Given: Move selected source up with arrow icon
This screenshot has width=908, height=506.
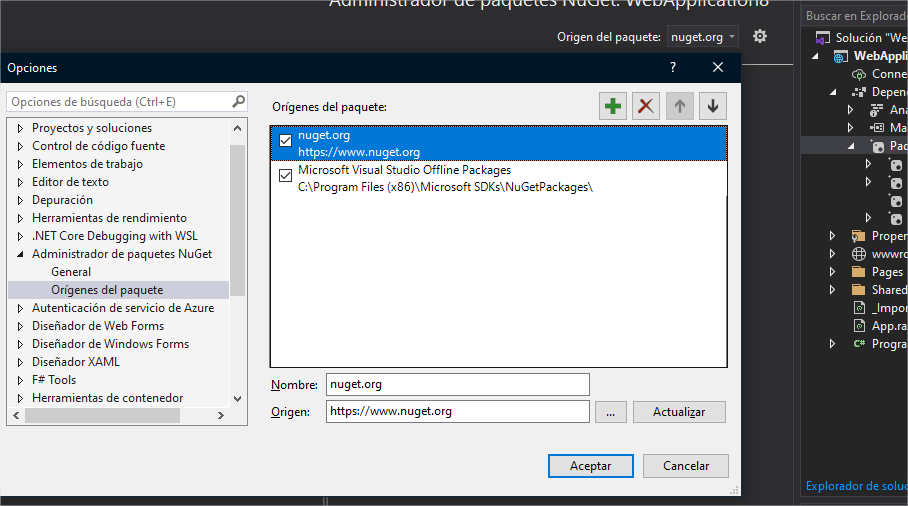Looking at the screenshot, I should (679, 106).
